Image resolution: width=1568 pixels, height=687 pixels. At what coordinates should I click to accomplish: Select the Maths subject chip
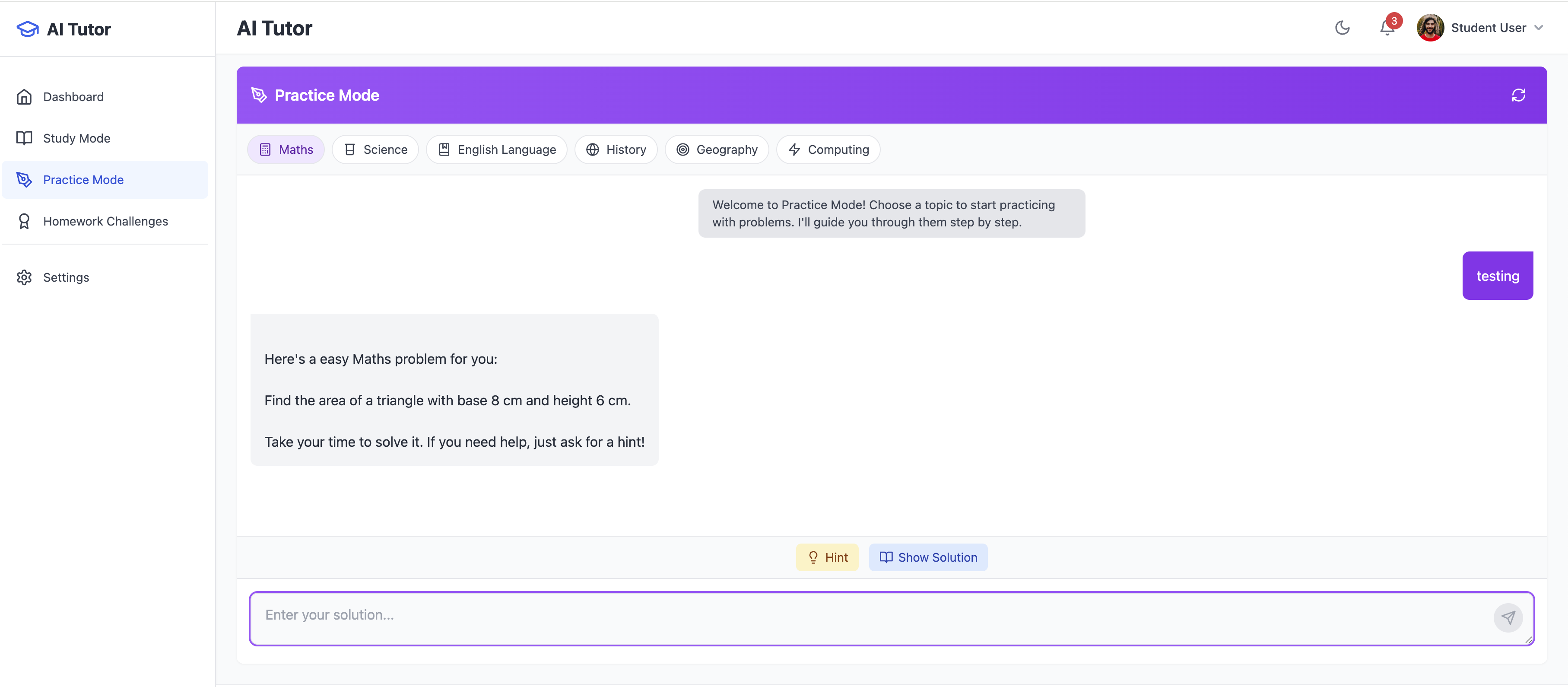pyautogui.click(x=286, y=150)
